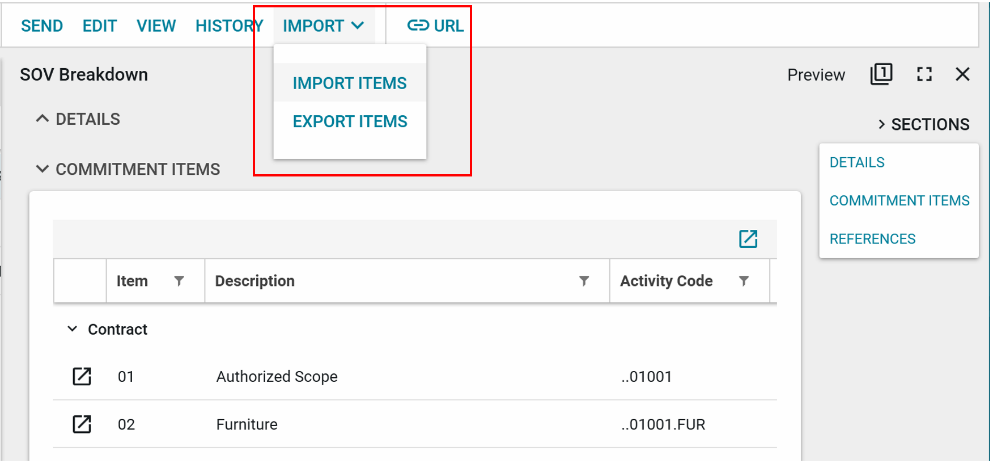The image size is (993, 463).
Task: Collapse the Contract group row
Action: point(72,329)
